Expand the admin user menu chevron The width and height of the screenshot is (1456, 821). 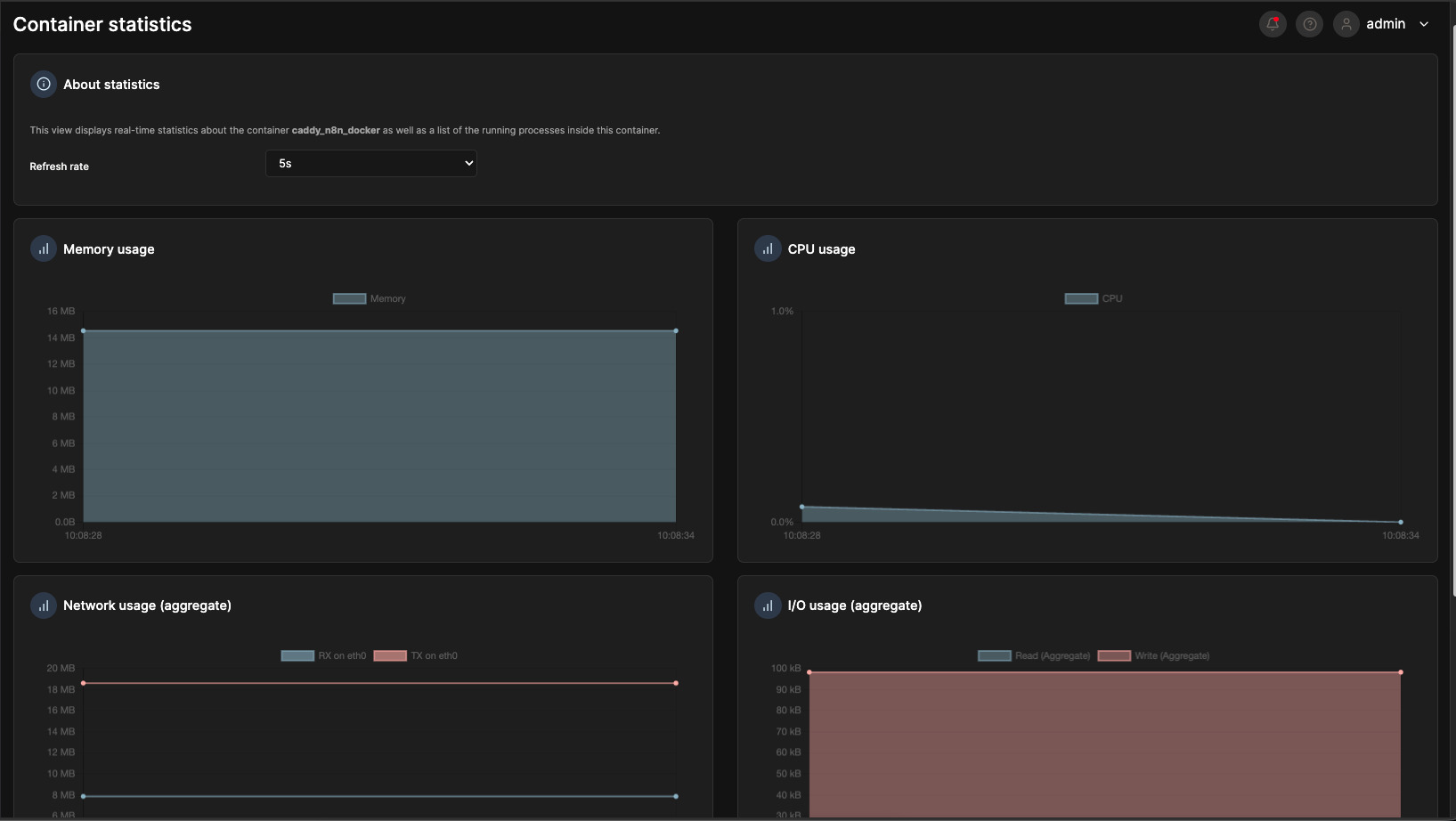(1424, 24)
